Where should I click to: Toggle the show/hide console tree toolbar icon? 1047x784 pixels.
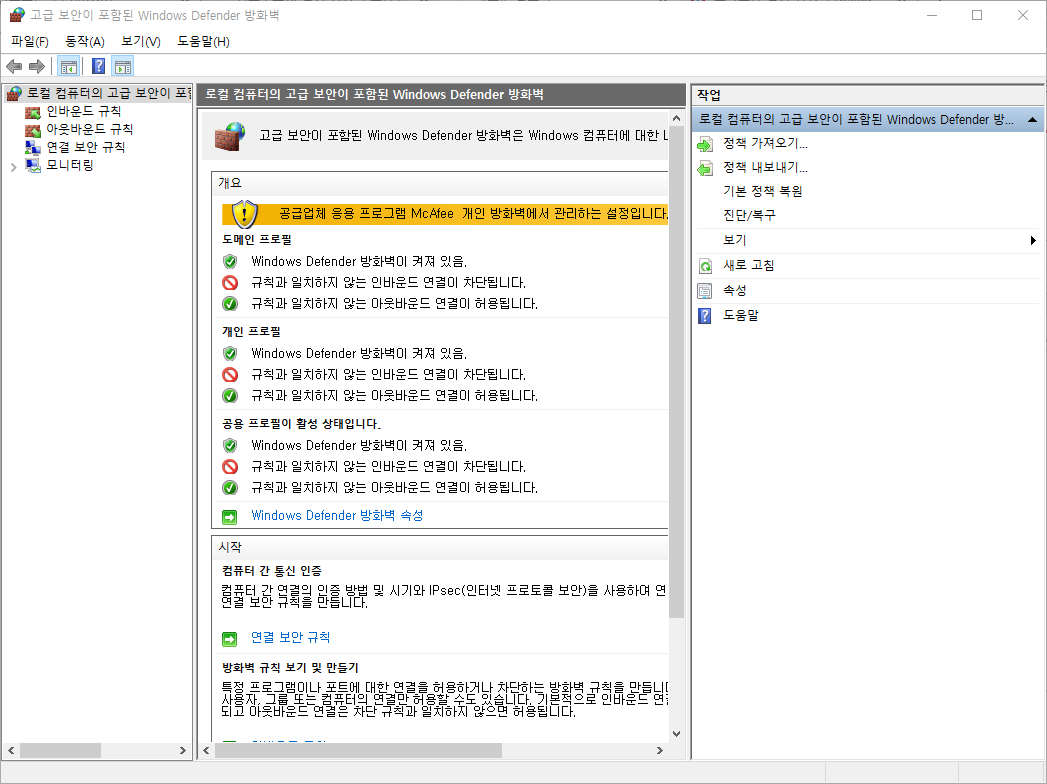point(68,66)
